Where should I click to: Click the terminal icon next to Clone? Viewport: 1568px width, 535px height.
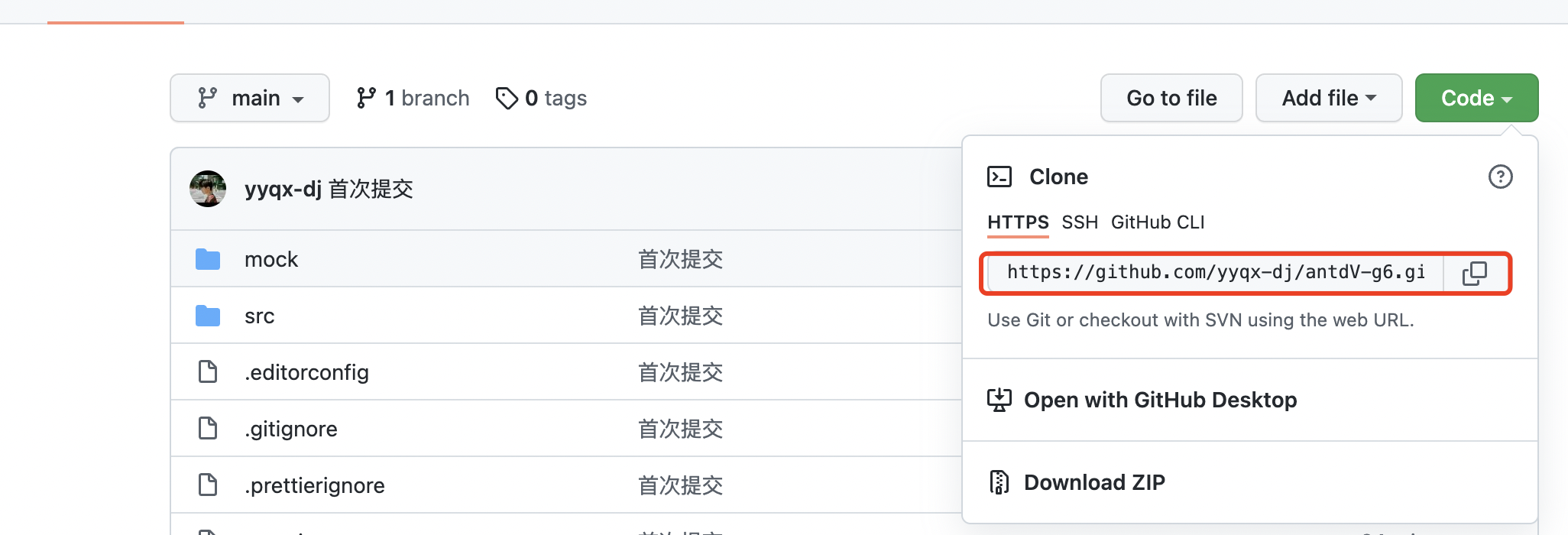tap(999, 177)
